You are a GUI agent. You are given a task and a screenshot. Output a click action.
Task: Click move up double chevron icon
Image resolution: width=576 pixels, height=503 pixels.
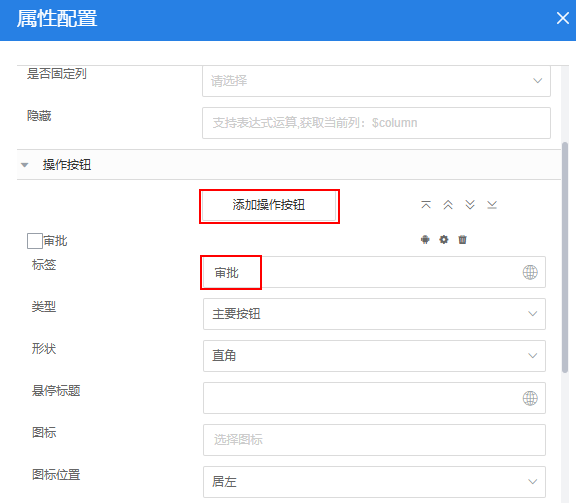coord(448,205)
